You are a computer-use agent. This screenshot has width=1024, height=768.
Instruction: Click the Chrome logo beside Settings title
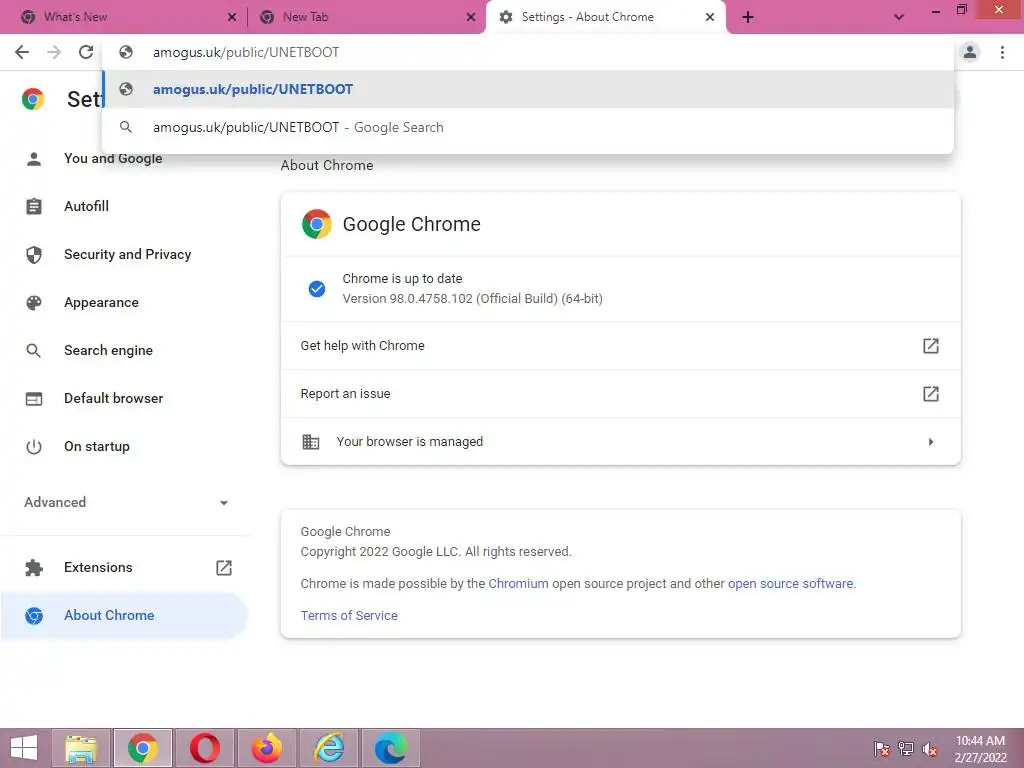click(x=33, y=99)
